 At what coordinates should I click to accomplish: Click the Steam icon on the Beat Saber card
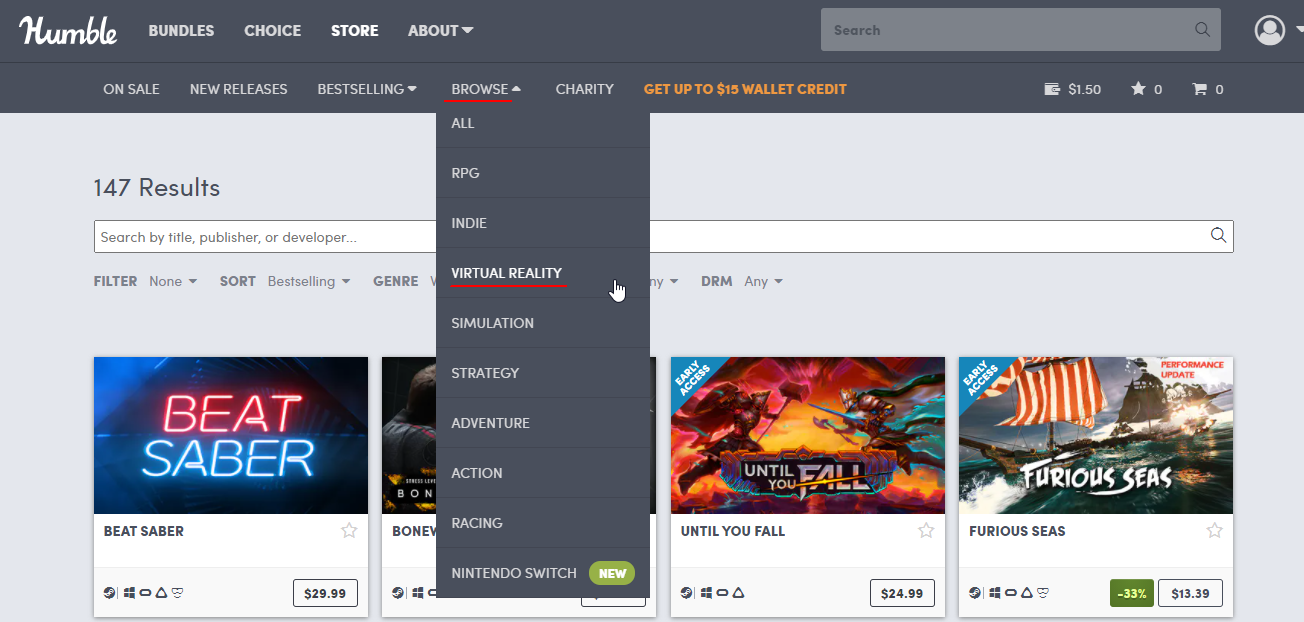(x=109, y=593)
